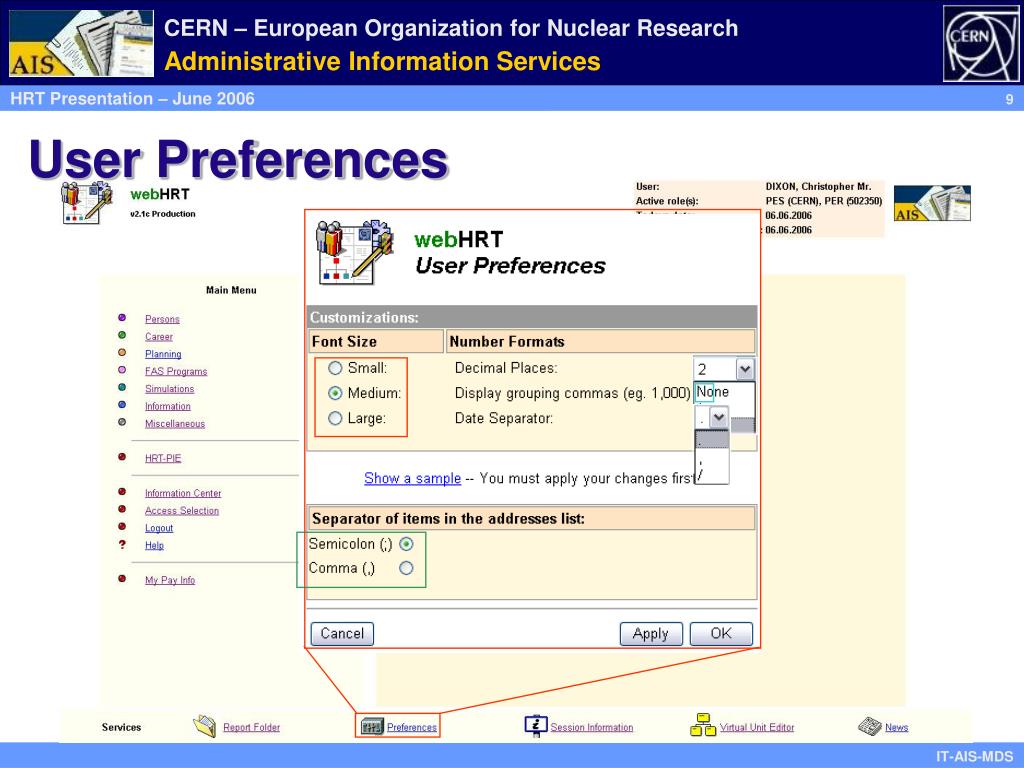Click the Logout link
1024x768 pixels.
159,528
